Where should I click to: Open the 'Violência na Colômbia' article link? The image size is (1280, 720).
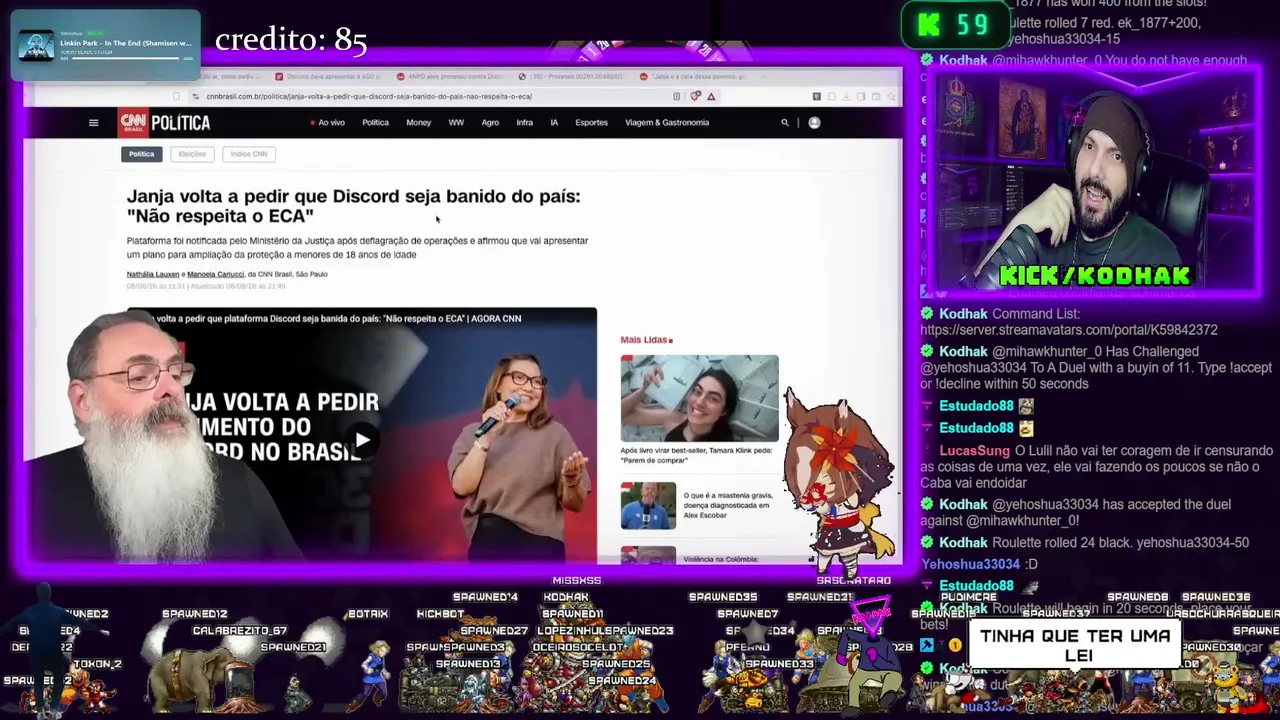click(x=721, y=559)
